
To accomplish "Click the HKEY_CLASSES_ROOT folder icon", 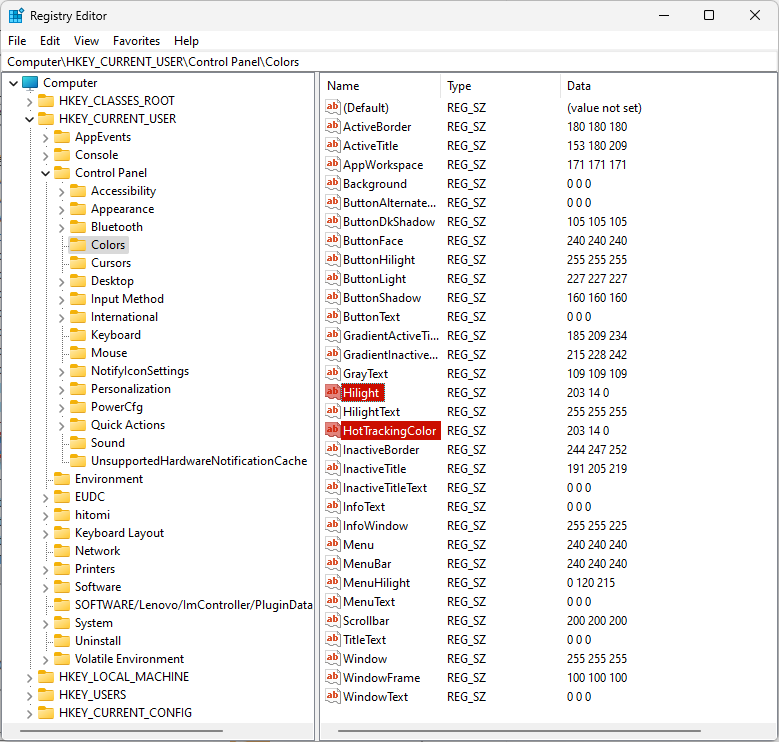I will coord(46,101).
